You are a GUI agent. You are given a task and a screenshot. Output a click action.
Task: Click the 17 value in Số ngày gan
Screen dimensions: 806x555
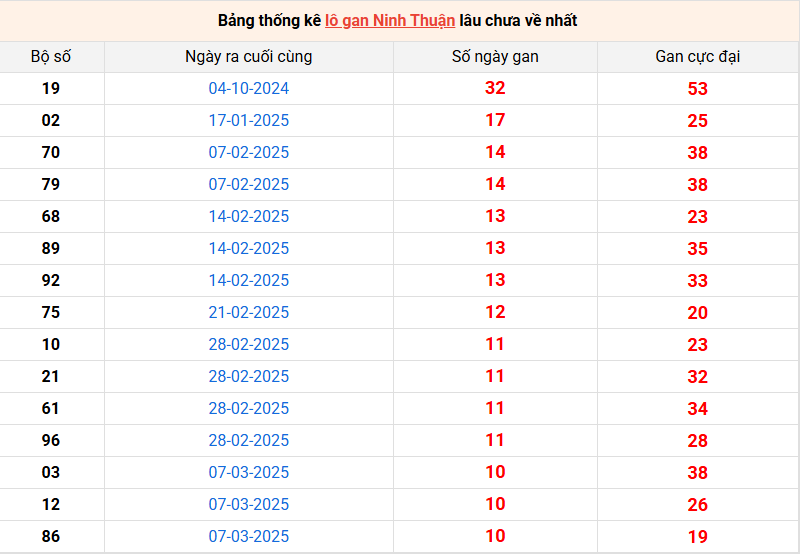495,120
